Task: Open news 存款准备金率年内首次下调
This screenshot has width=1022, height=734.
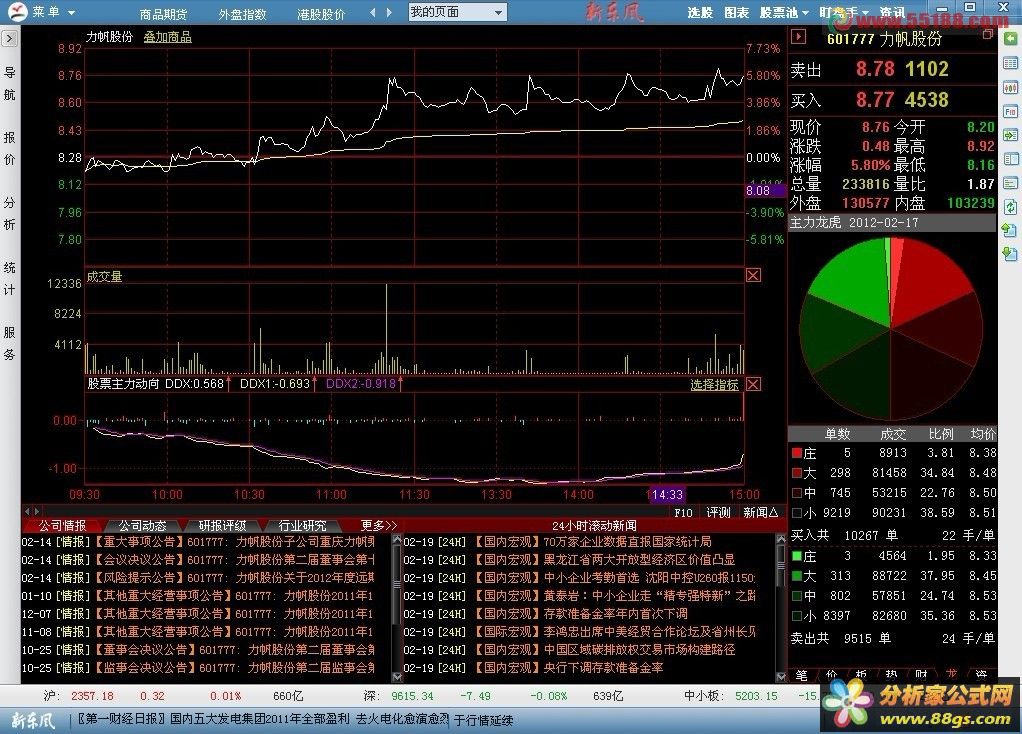Action: tap(546, 614)
